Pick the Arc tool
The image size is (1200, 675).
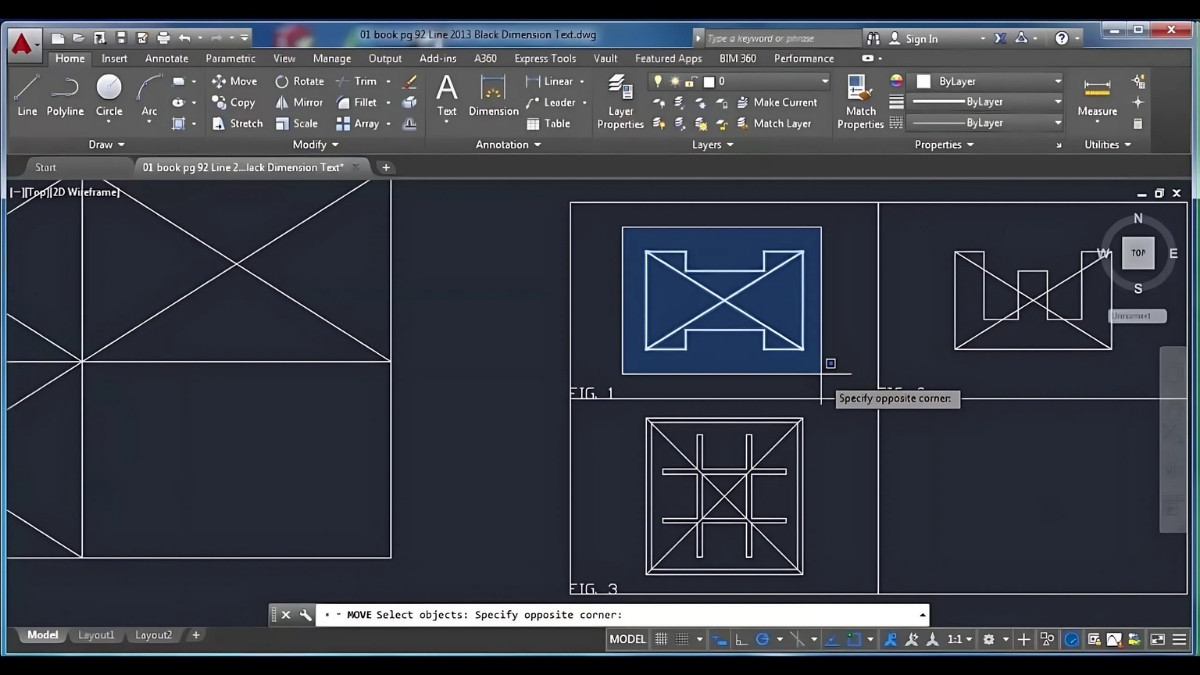[x=149, y=96]
